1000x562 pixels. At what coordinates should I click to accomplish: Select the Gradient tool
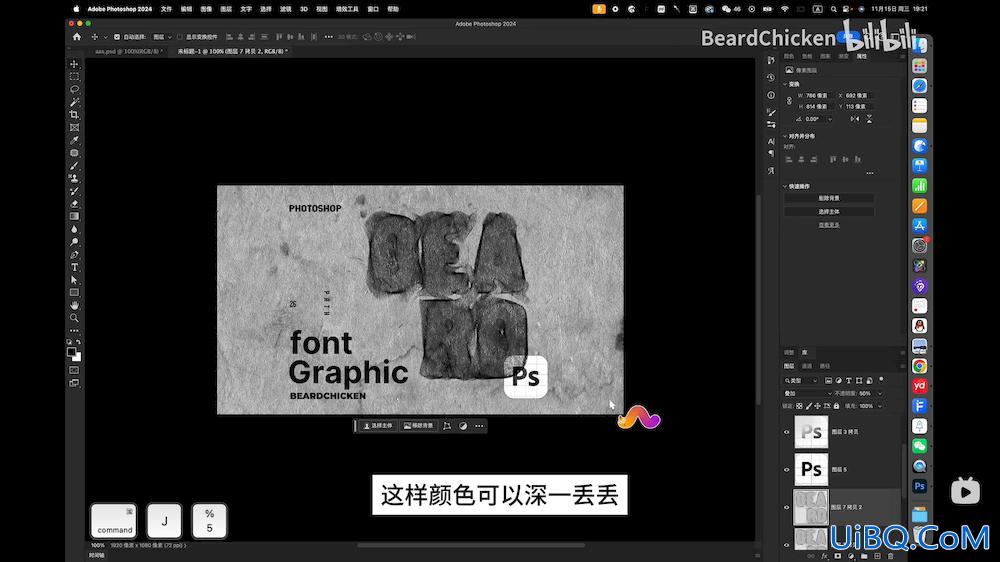point(74,216)
